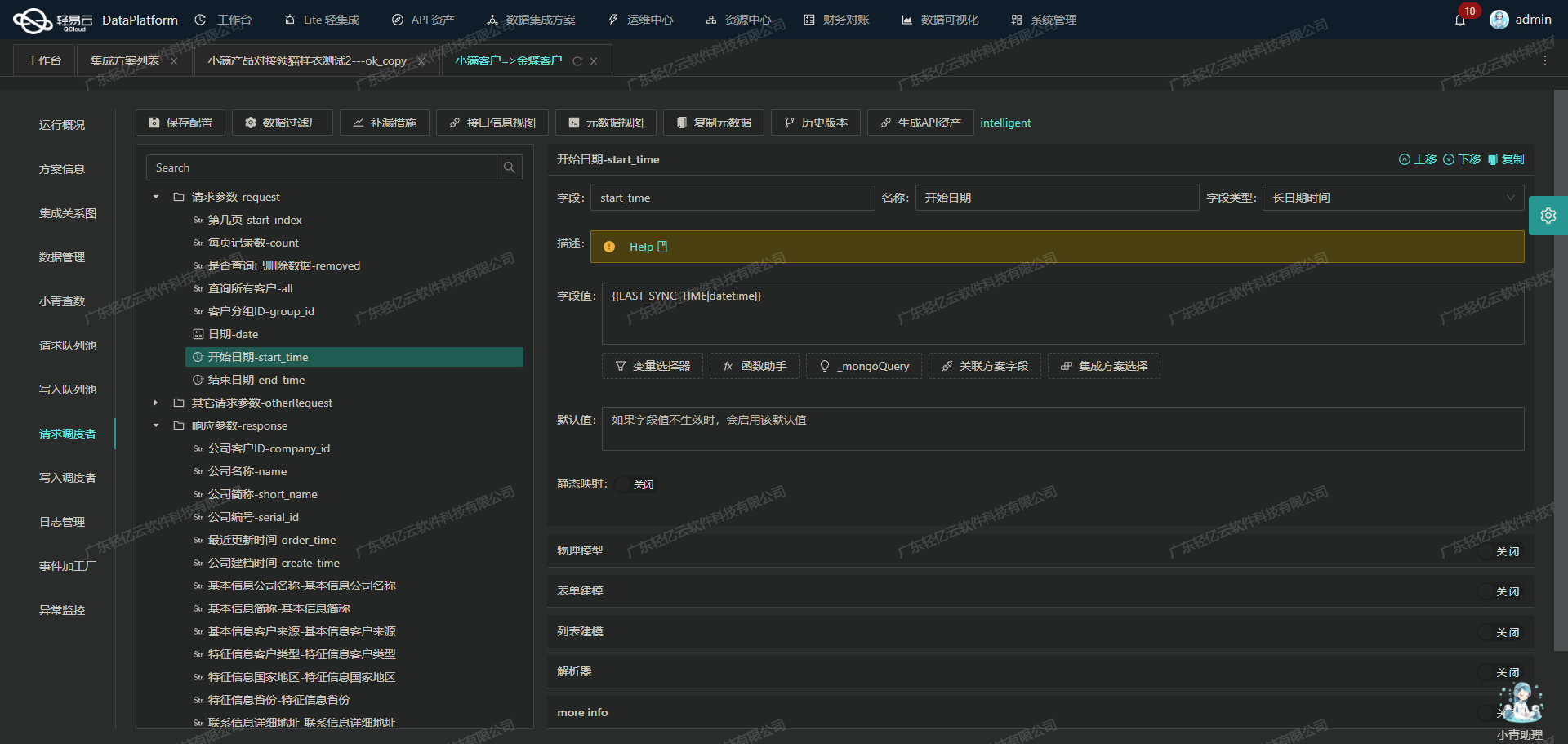Close the 集成方案列表 tab
This screenshot has height=744, width=1568.
[174, 61]
